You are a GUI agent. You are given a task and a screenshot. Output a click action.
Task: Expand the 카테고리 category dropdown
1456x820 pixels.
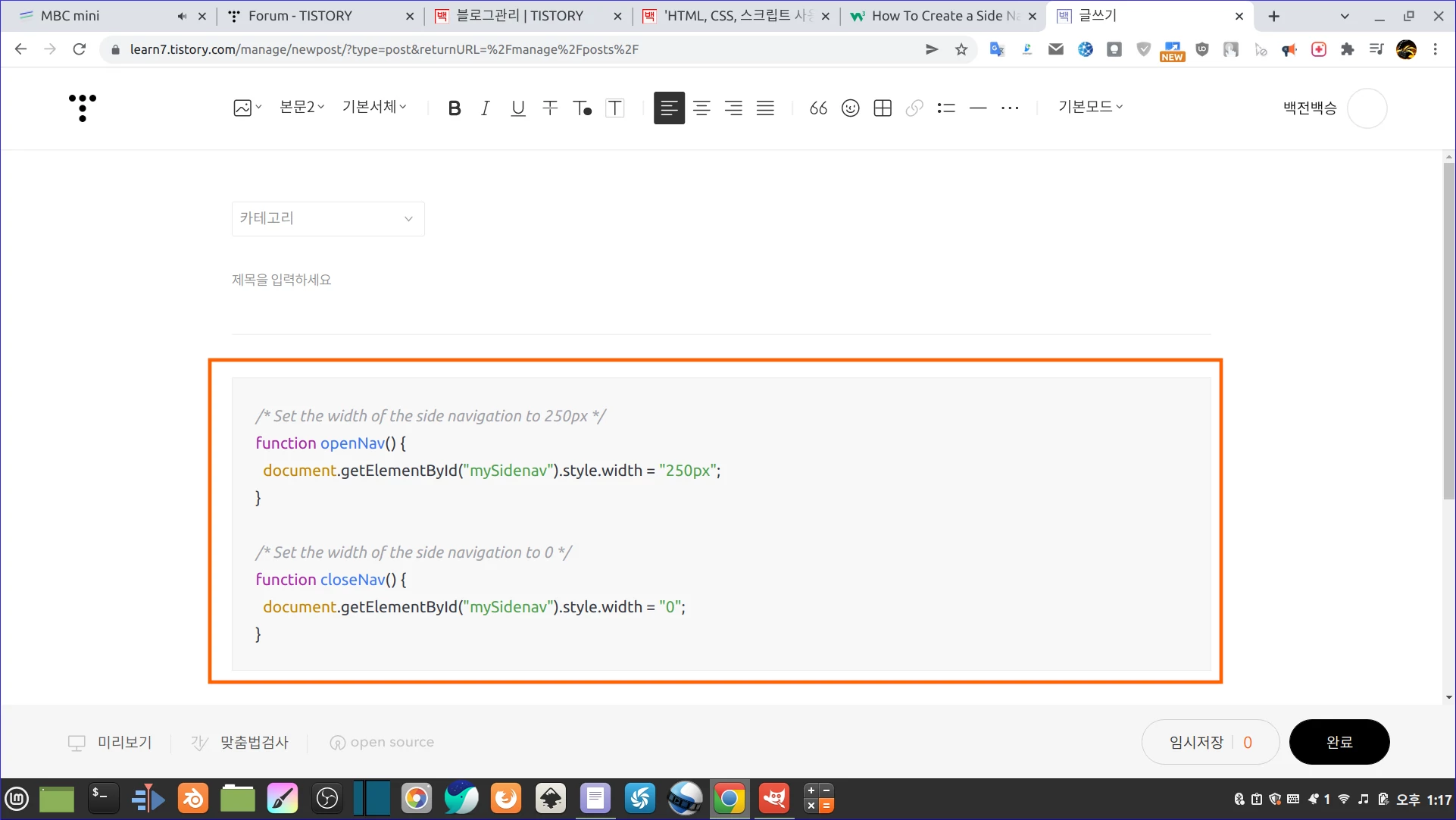(x=328, y=219)
